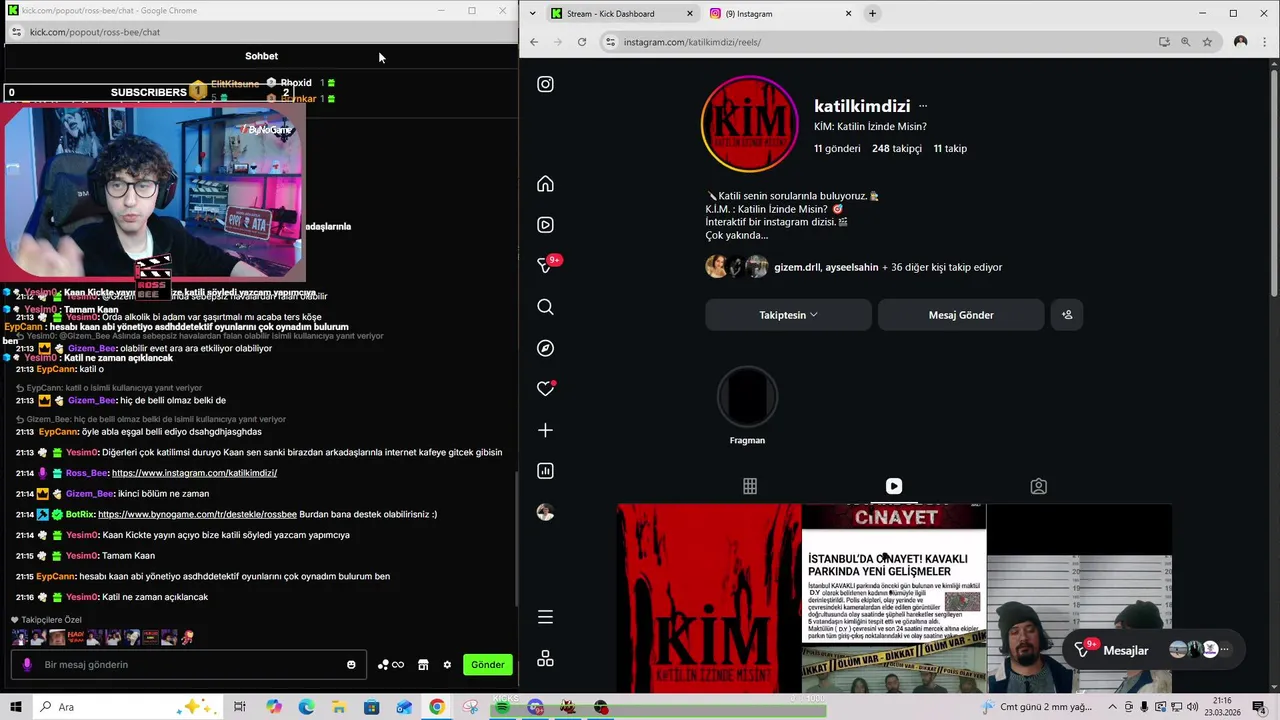Image resolution: width=1280 pixels, height=720 pixels.
Task: Open the posts grid tab on the profile
Action: pos(750,486)
